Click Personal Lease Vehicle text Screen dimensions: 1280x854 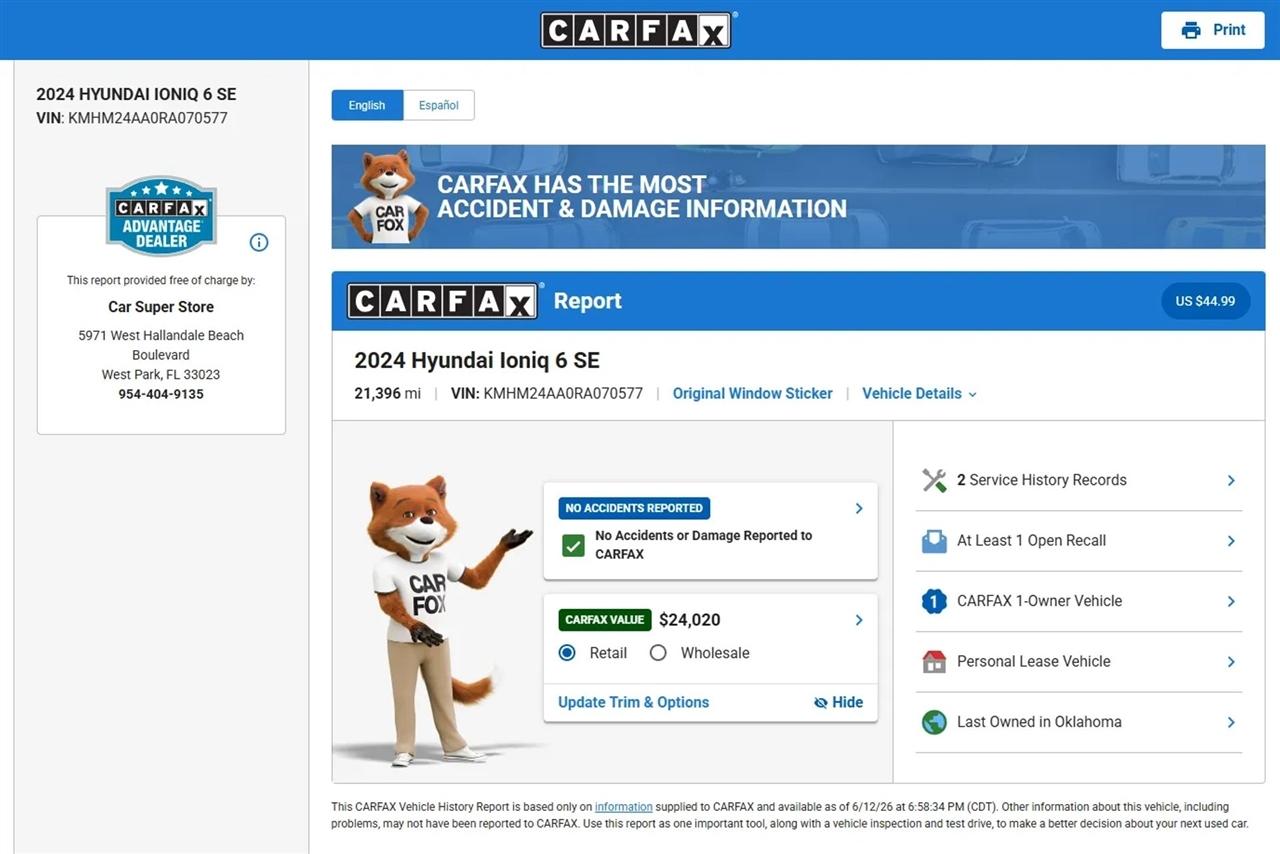pyautogui.click(x=1034, y=661)
